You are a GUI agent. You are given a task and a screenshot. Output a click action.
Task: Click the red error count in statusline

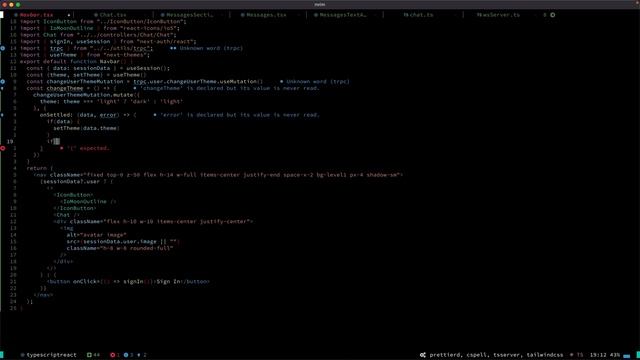(x=115, y=355)
